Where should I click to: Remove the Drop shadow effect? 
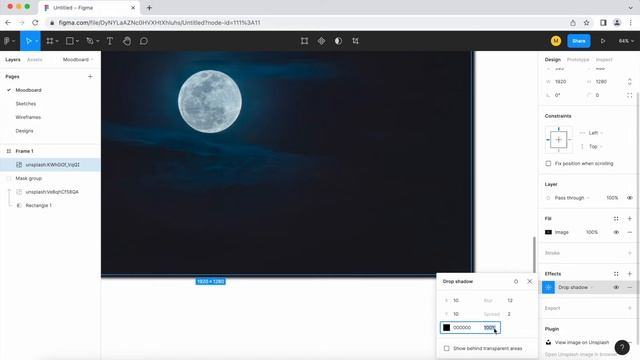pos(630,287)
